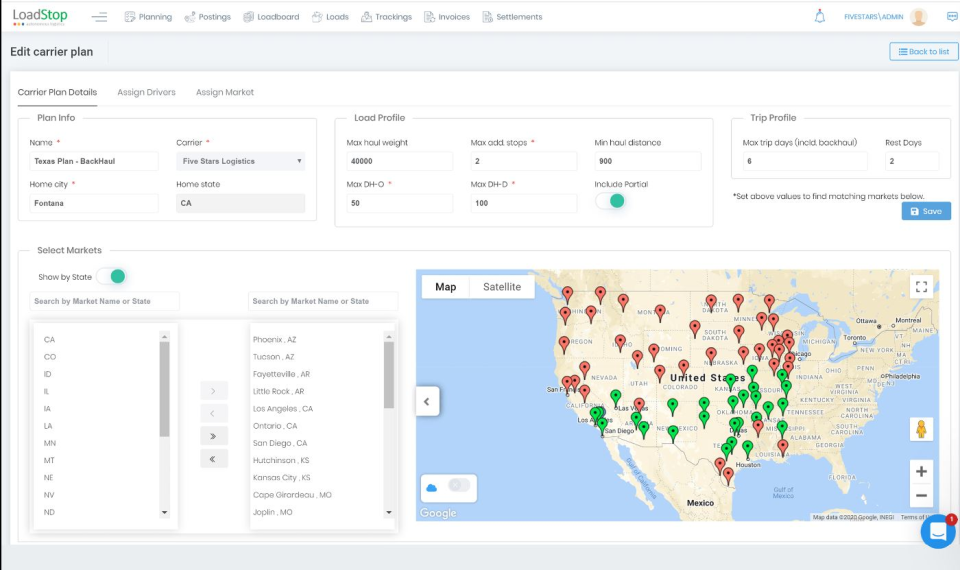This screenshot has height=570, width=960.
Task: Toggle map fullscreen icon
Action: point(921,287)
